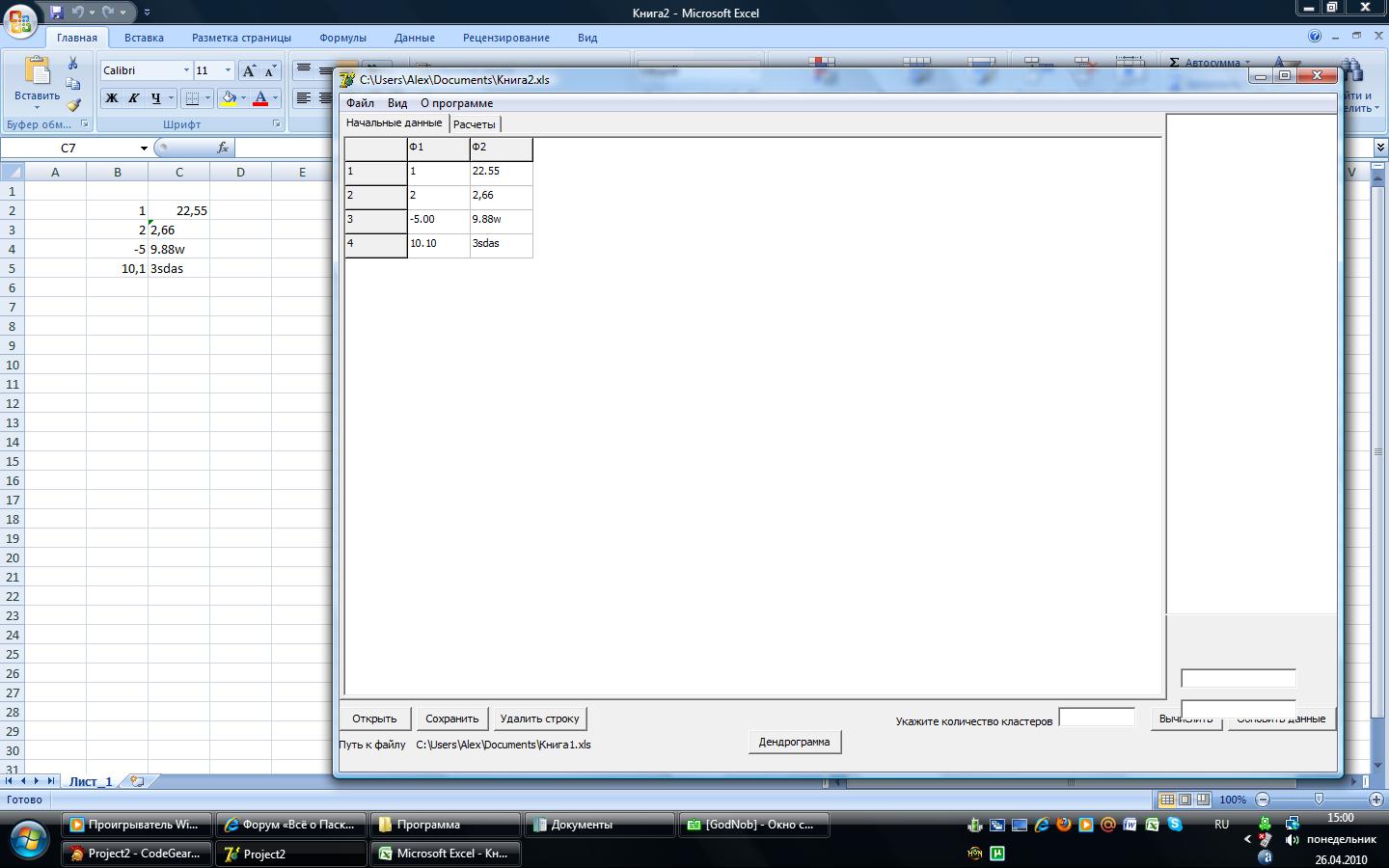The image size is (1389, 868).
Task: Click the Cut scissors icon
Action: 72,64
